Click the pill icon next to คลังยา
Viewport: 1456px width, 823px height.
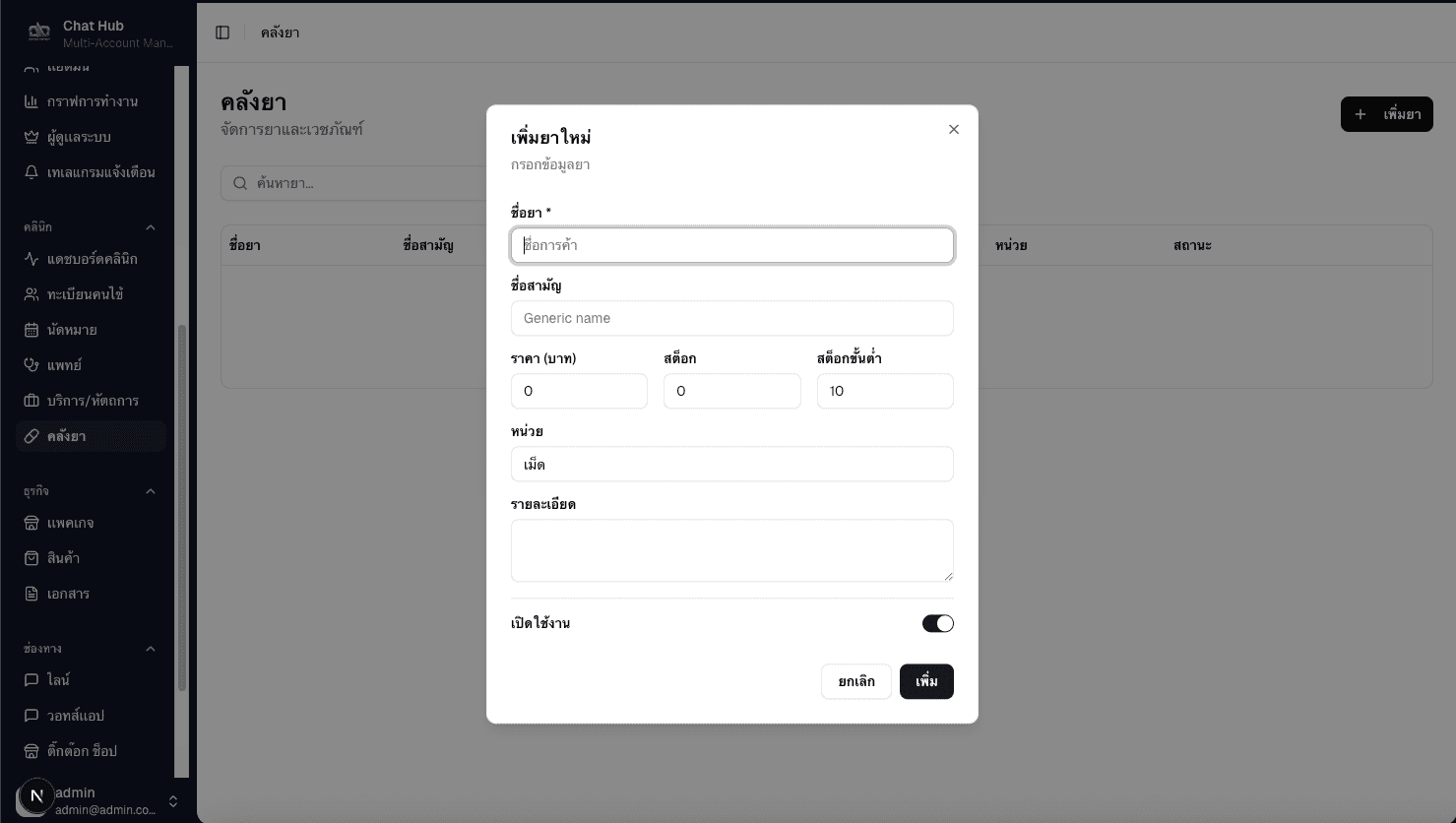pyautogui.click(x=32, y=436)
